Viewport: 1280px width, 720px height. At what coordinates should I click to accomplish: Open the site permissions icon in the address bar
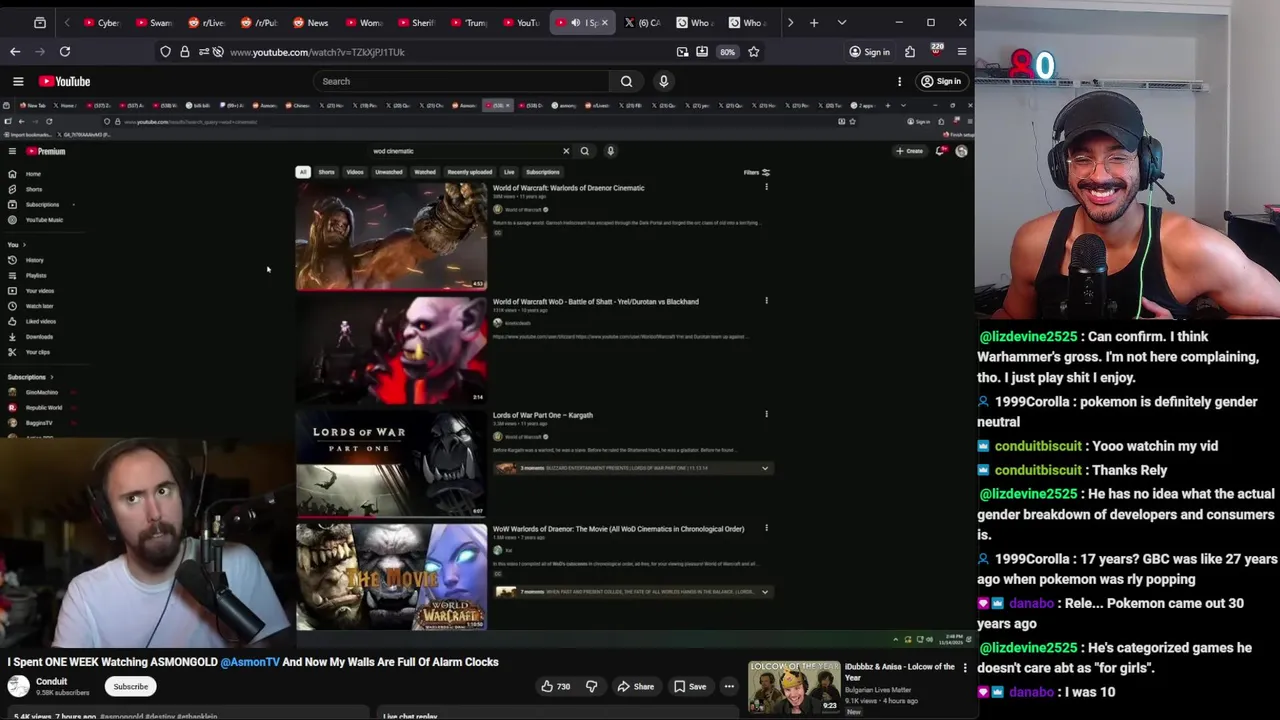(203, 51)
